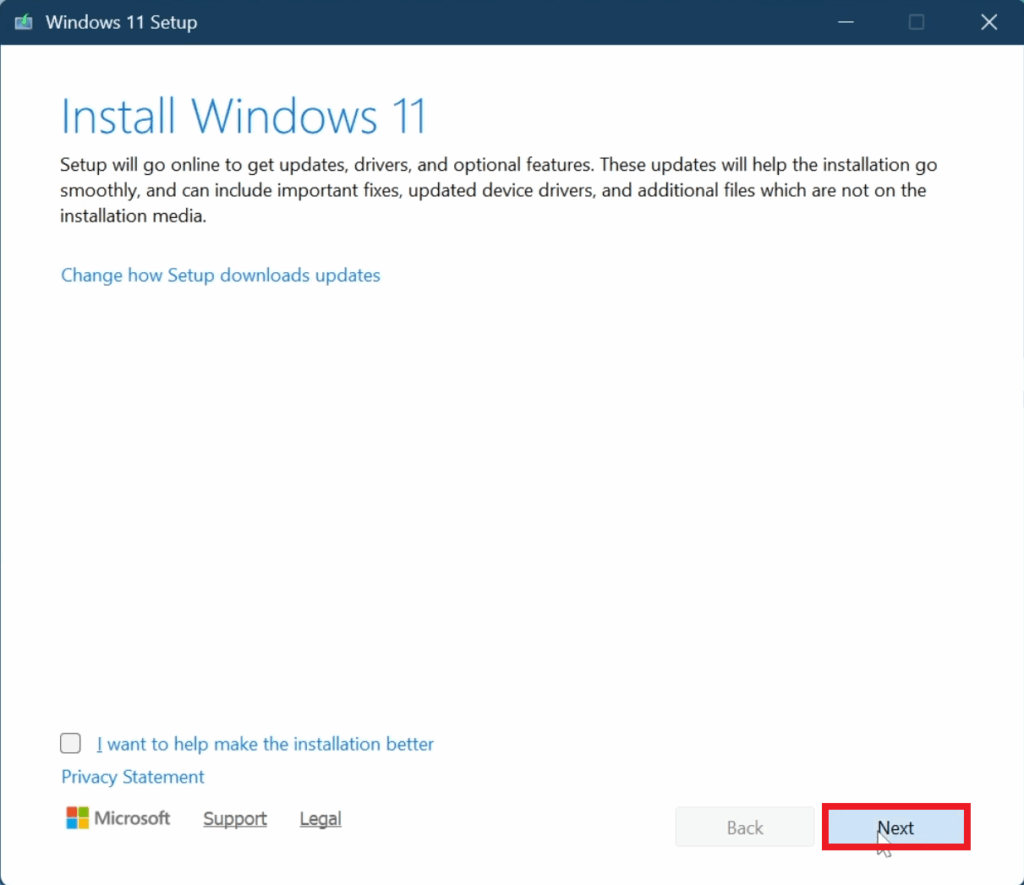
Task: Click the Microsoft wordmark text
Action: click(132, 818)
